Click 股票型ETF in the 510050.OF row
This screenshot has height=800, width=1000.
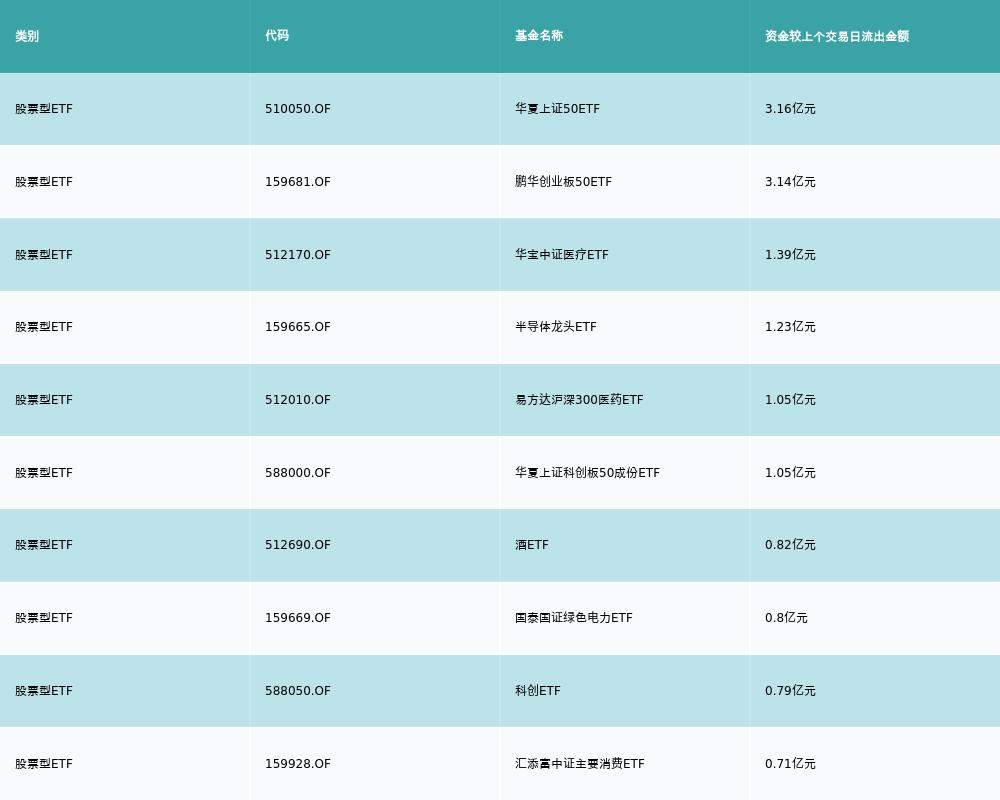[44, 108]
